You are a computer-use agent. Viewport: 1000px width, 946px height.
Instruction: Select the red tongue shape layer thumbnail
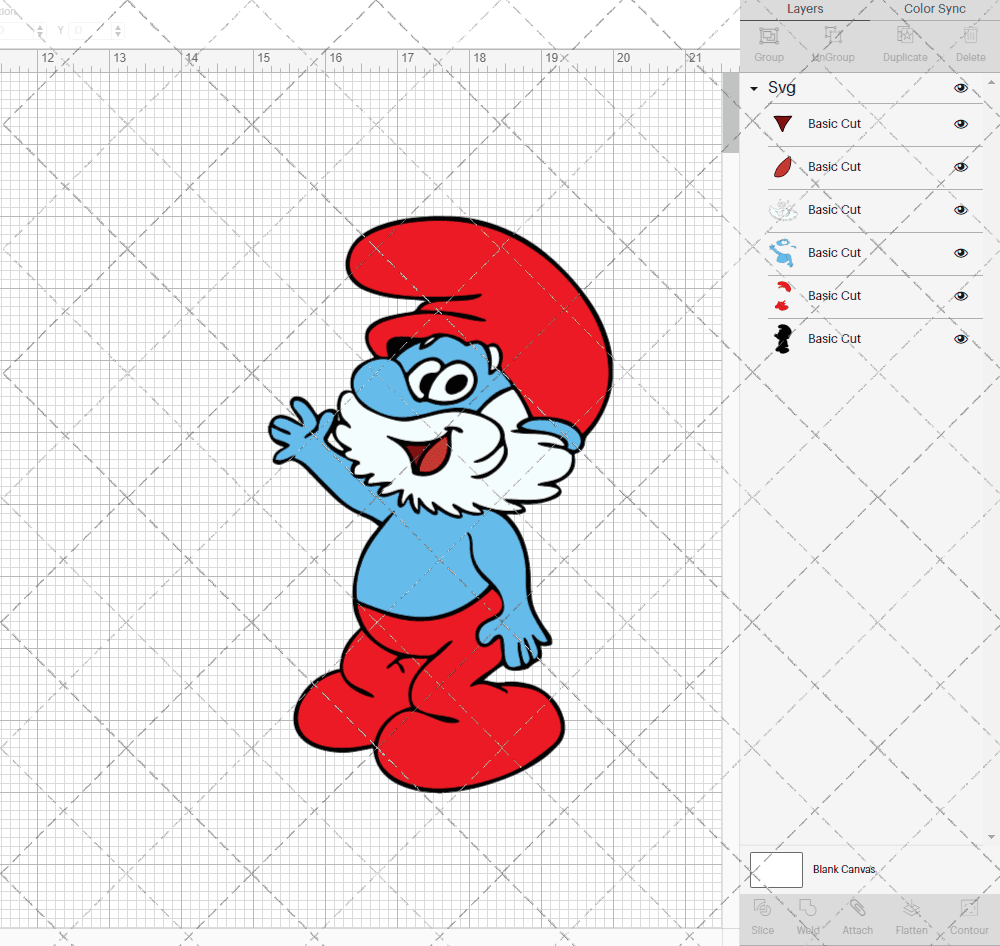(x=783, y=166)
